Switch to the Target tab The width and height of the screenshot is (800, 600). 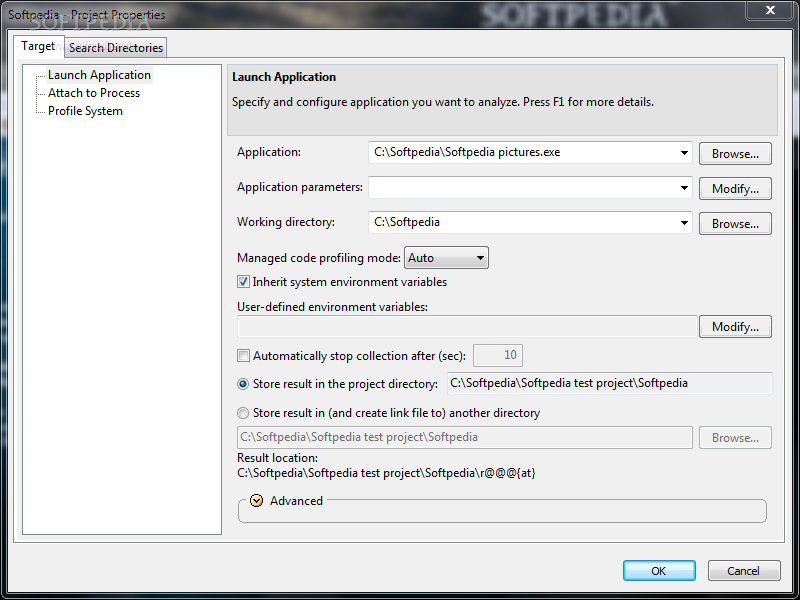[38, 46]
